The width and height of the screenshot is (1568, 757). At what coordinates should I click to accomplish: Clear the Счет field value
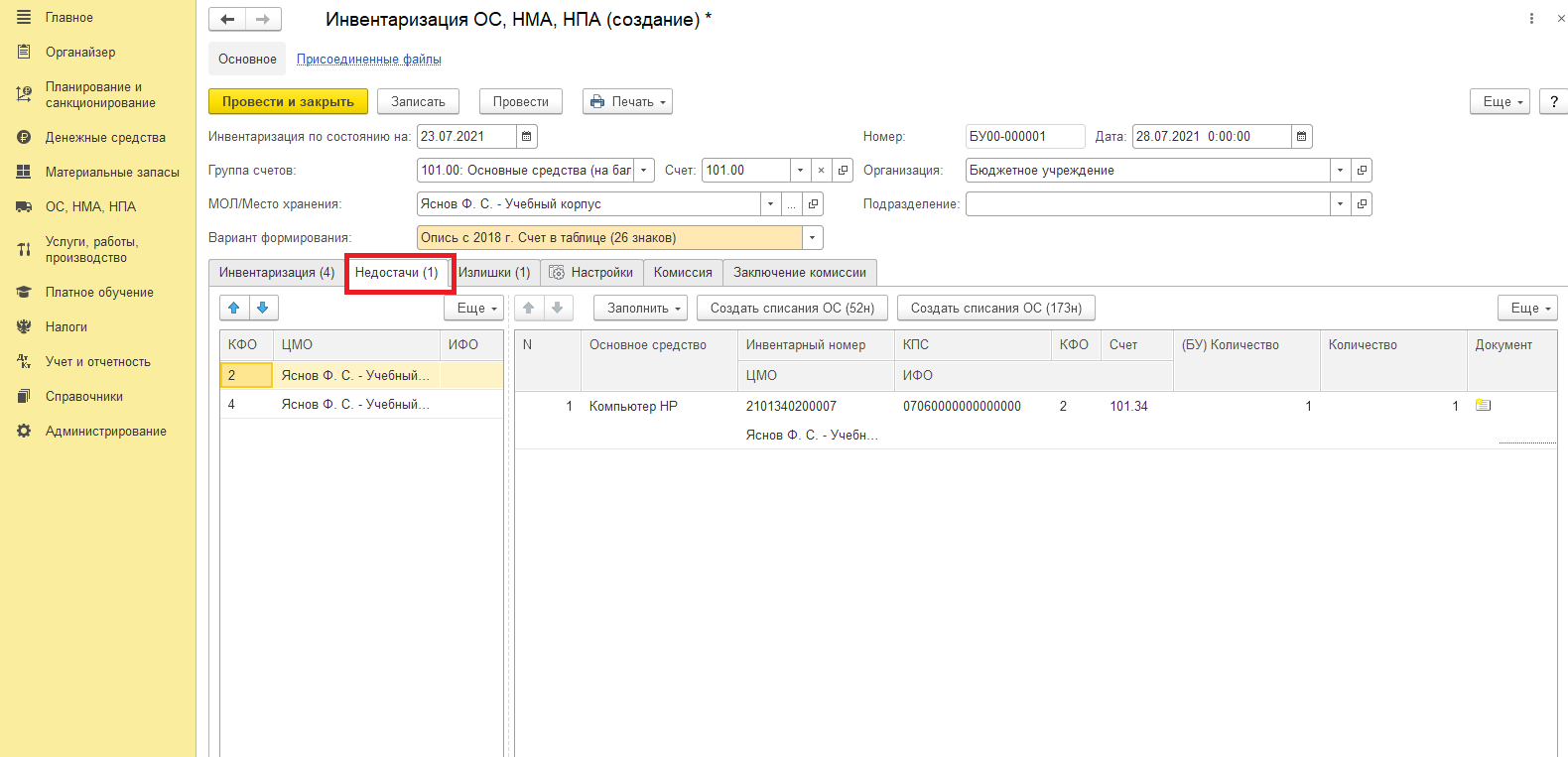[821, 171]
